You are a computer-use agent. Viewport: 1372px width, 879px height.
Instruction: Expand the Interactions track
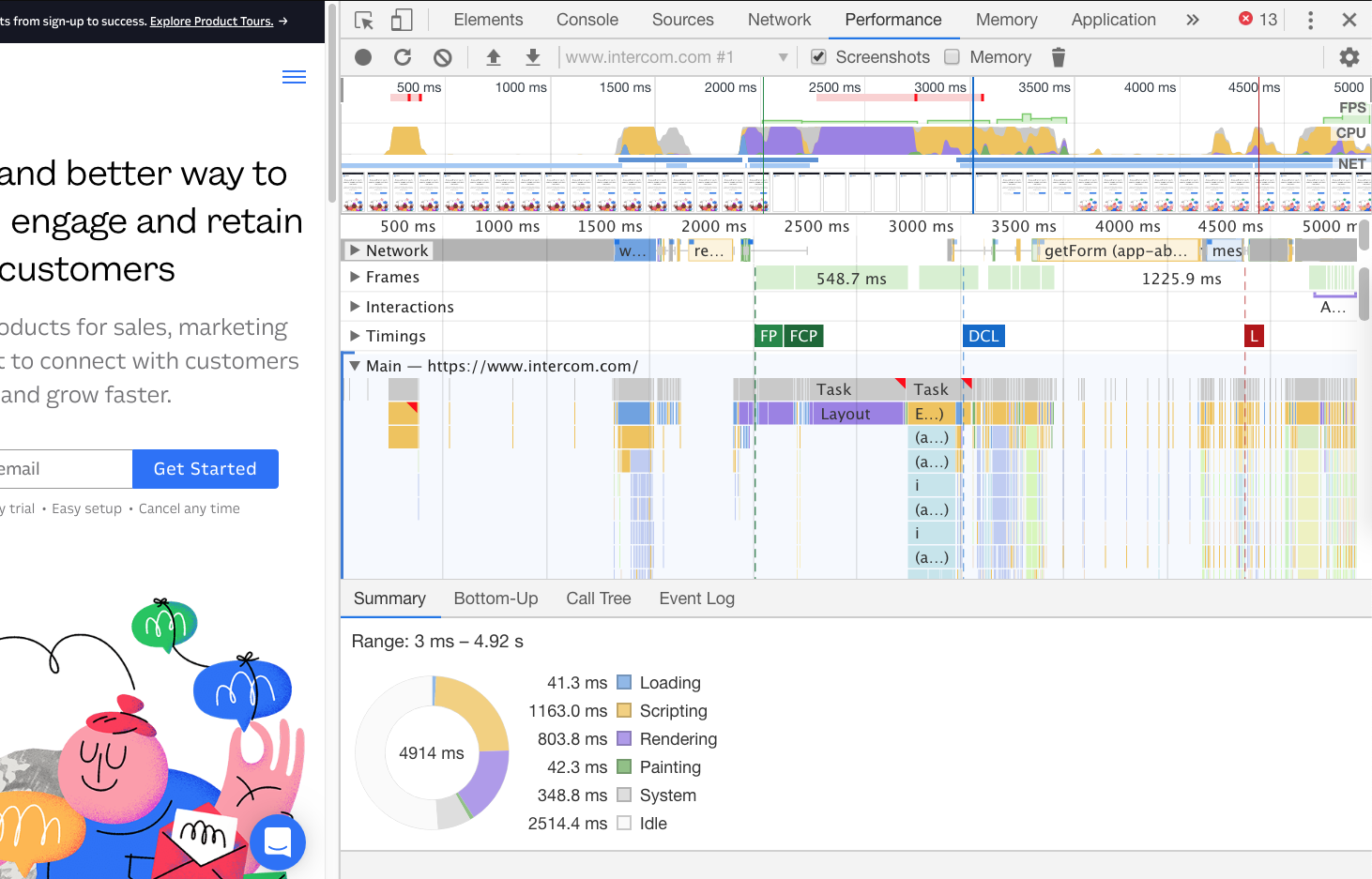[355, 307]
